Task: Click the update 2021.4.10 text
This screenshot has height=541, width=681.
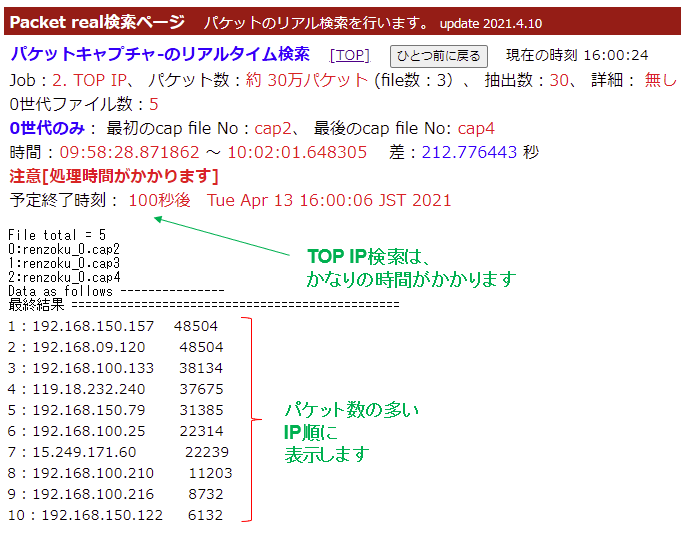Action: click(x=491, y=23)
